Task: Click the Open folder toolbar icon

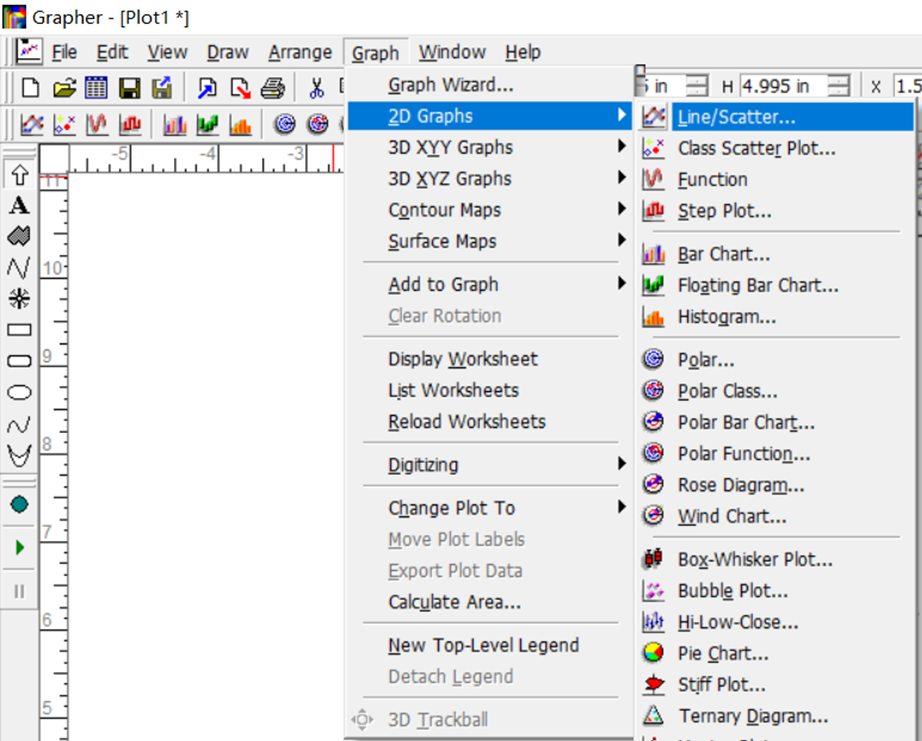Action: 64,88
